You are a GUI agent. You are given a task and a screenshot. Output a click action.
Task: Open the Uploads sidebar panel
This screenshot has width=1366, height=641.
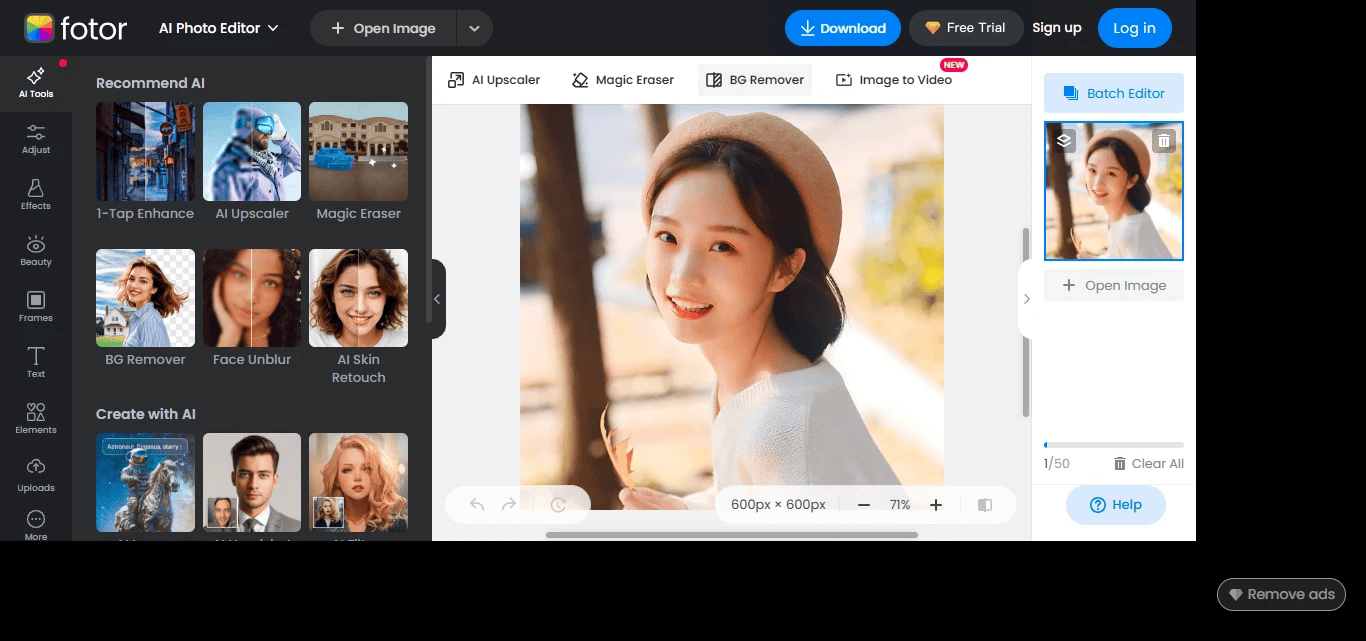pyautogui.click(x=36, y=476)
